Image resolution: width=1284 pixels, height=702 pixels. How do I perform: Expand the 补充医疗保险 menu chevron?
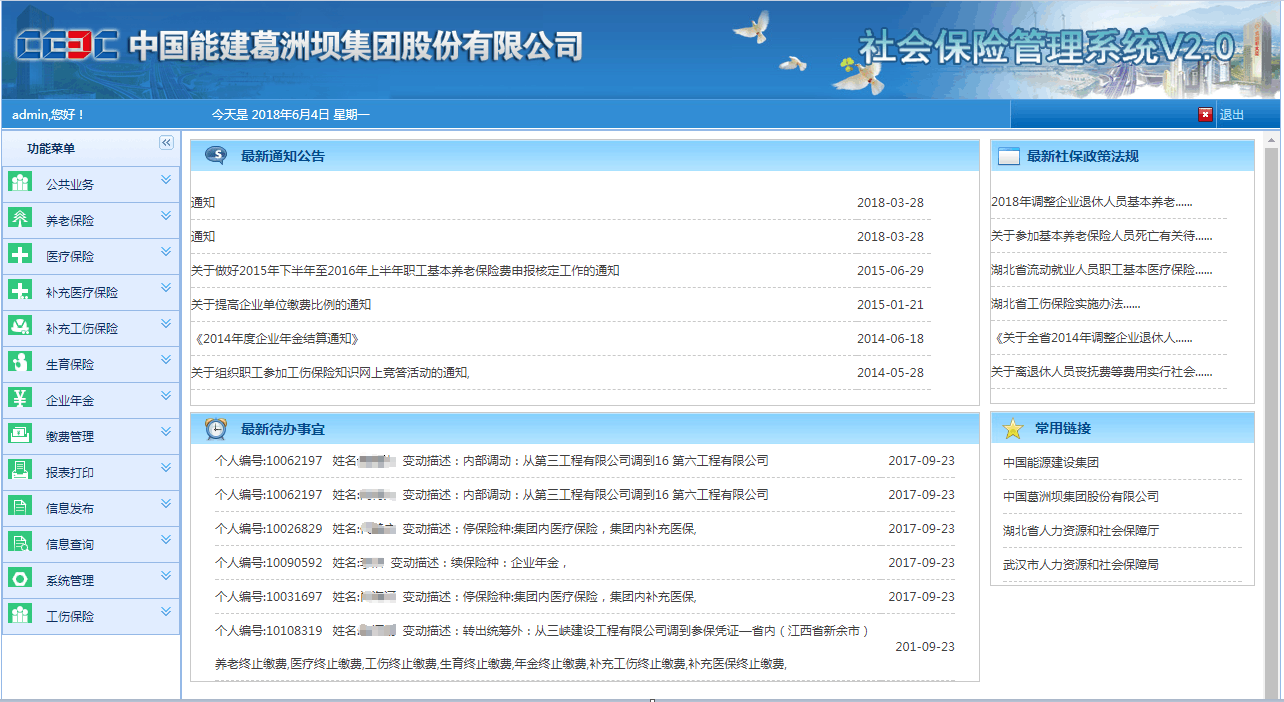click(x=166, y=289)
